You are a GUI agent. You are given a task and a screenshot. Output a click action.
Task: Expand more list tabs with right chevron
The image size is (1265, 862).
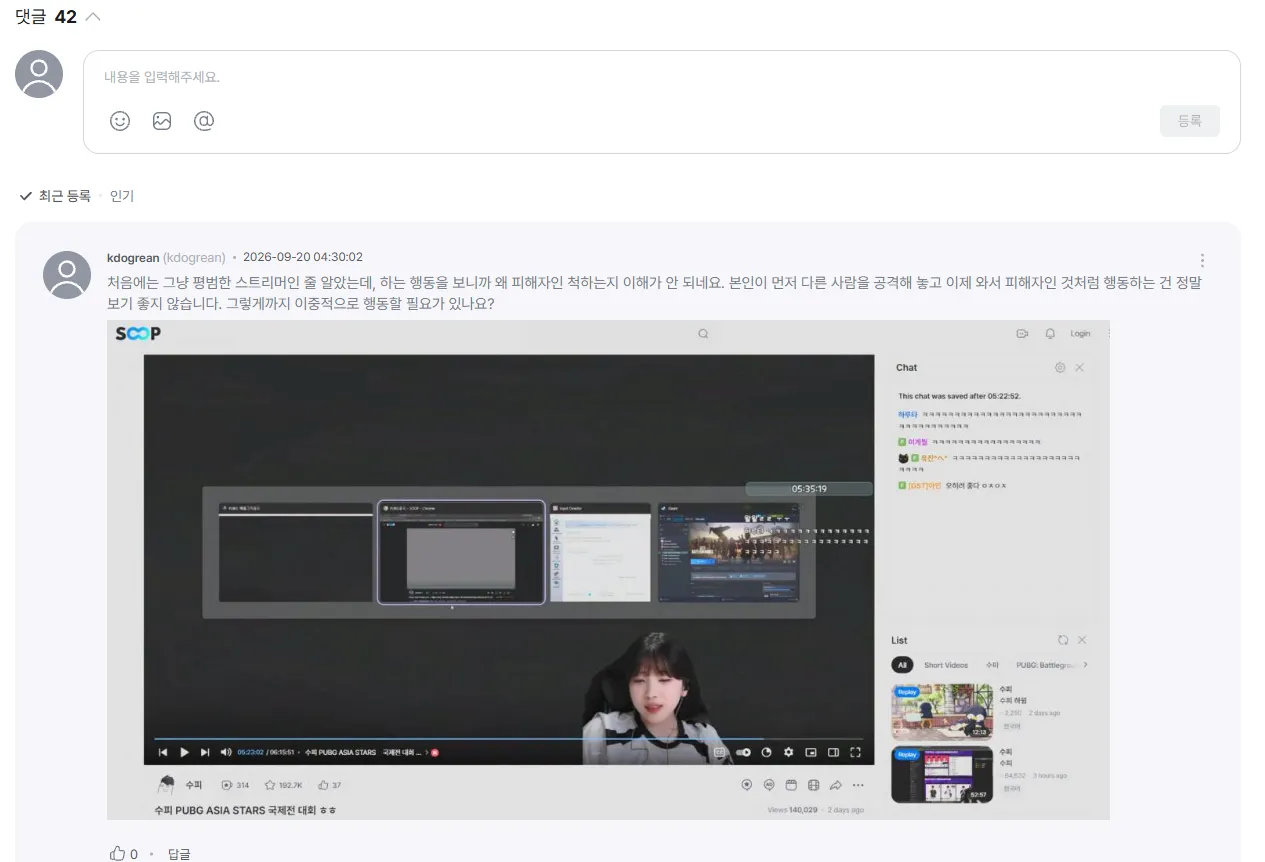[1086, 665]
